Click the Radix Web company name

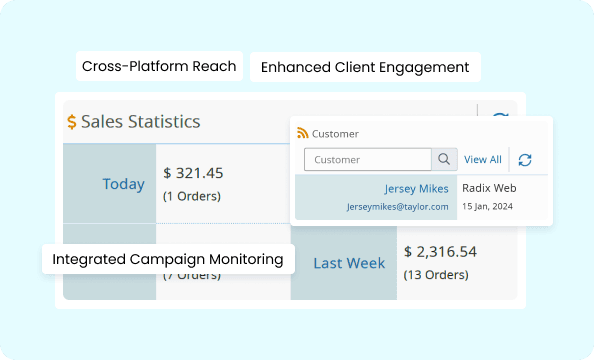(489, 188)
